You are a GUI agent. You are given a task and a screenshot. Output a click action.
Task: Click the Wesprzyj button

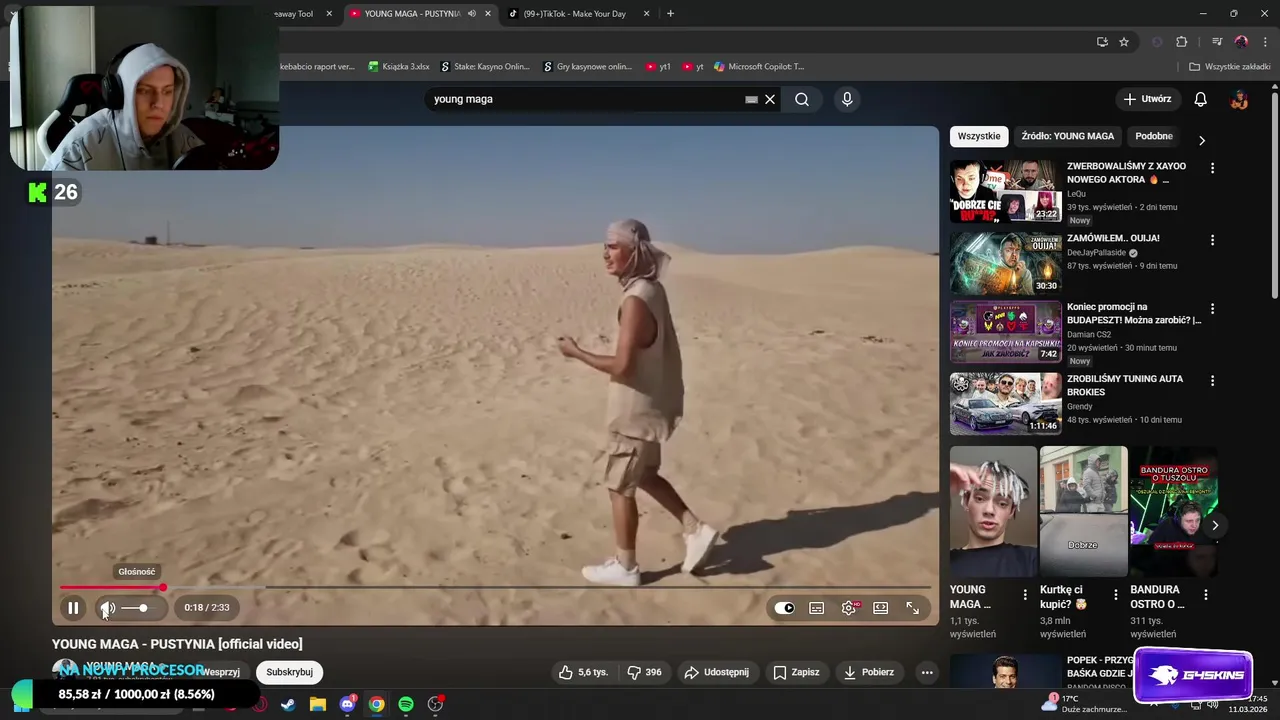(221, 672)
